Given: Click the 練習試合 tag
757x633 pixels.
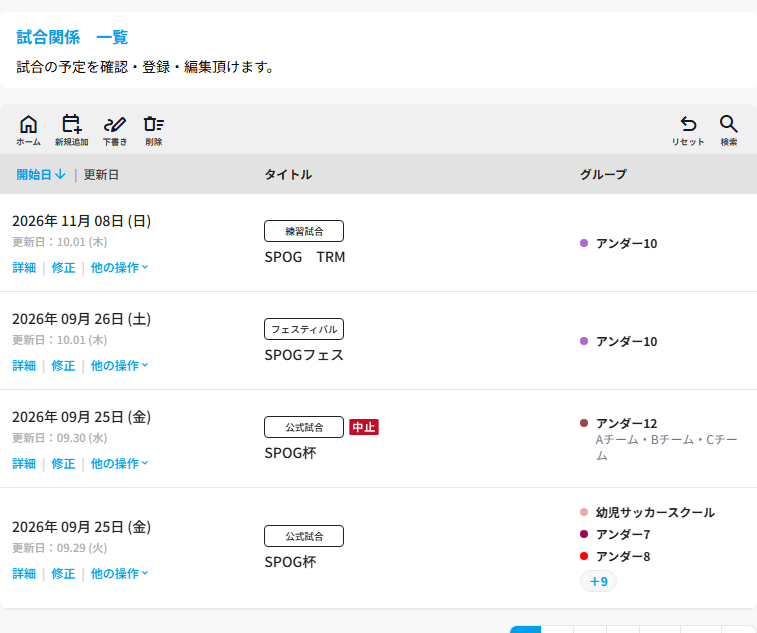Looking at the screenshot, I should [304, 231].
